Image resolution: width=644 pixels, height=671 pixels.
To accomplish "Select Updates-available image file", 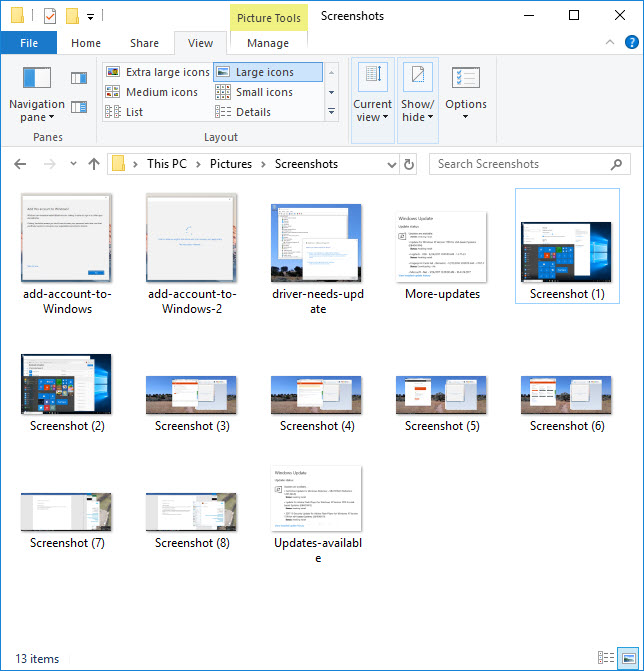I will tap(316, 499).
